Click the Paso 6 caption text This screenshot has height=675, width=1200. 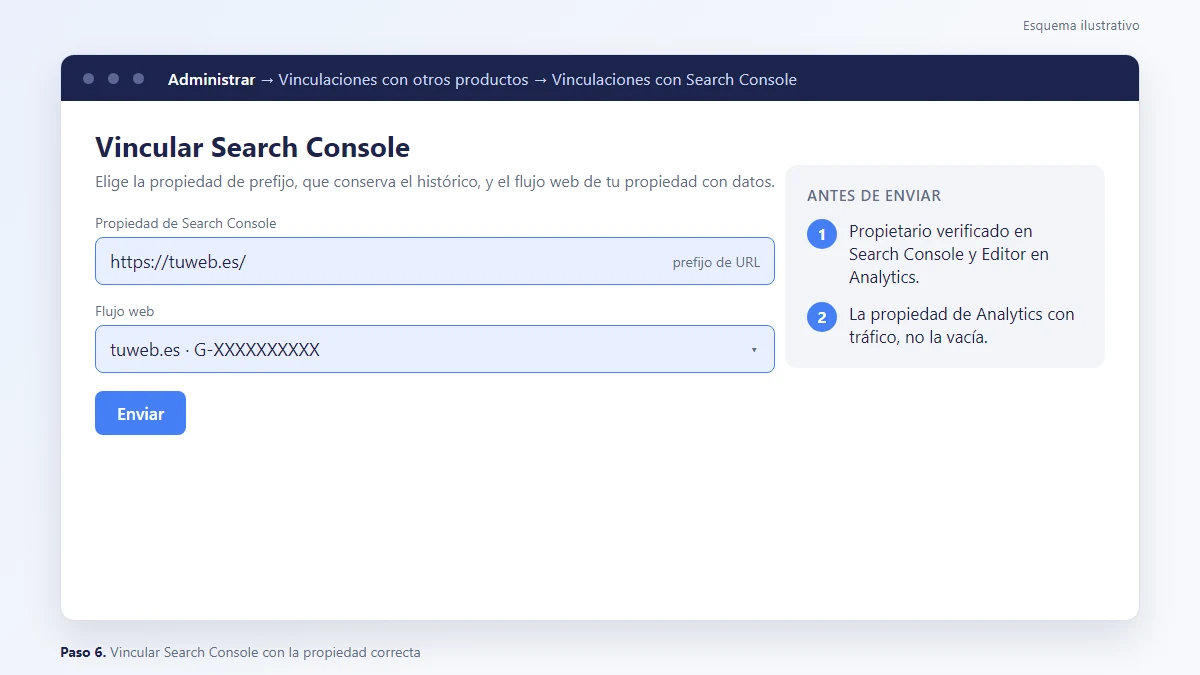tap(240, 652)
